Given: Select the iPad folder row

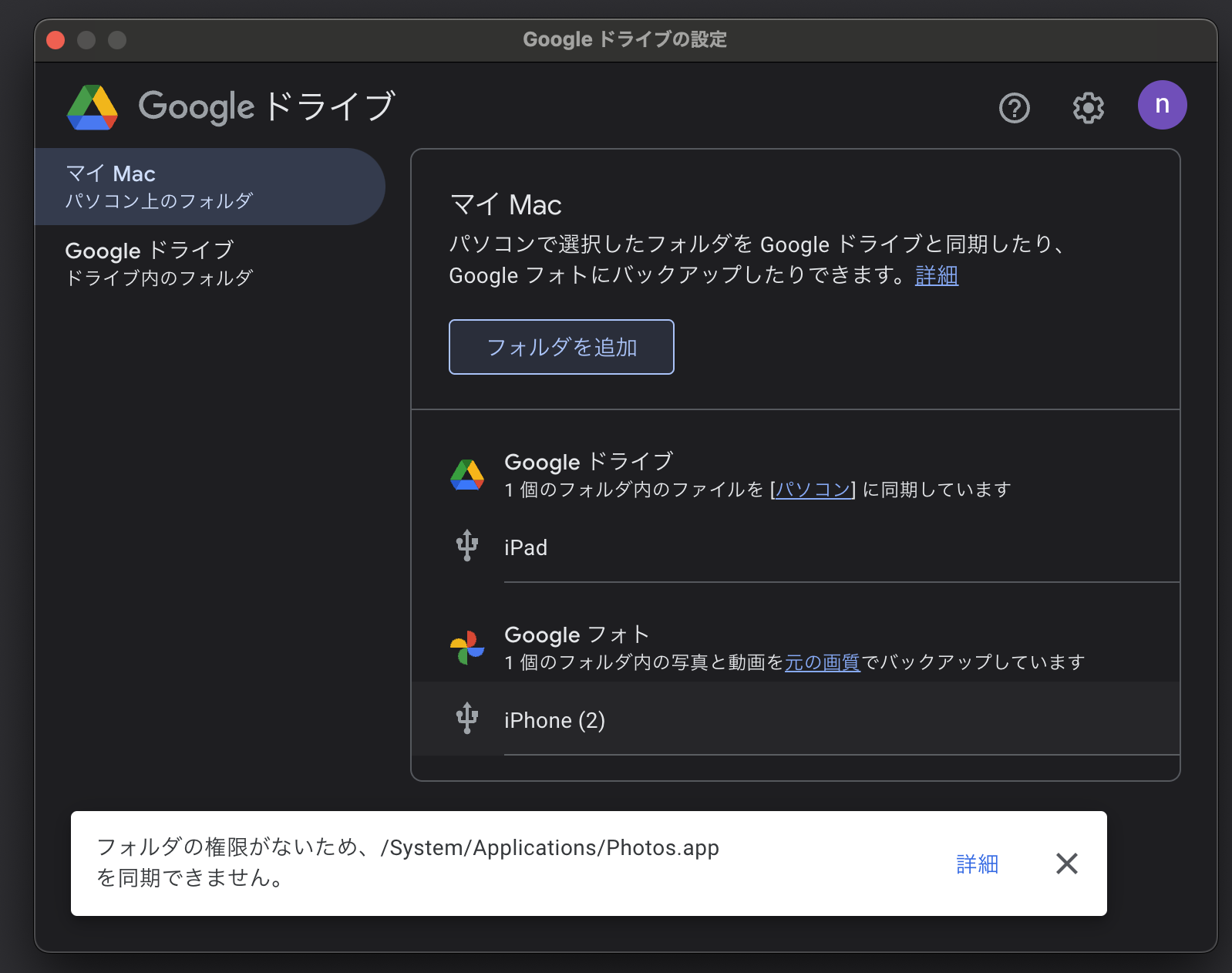Looking at the screenshot, I should click(796, 547).
